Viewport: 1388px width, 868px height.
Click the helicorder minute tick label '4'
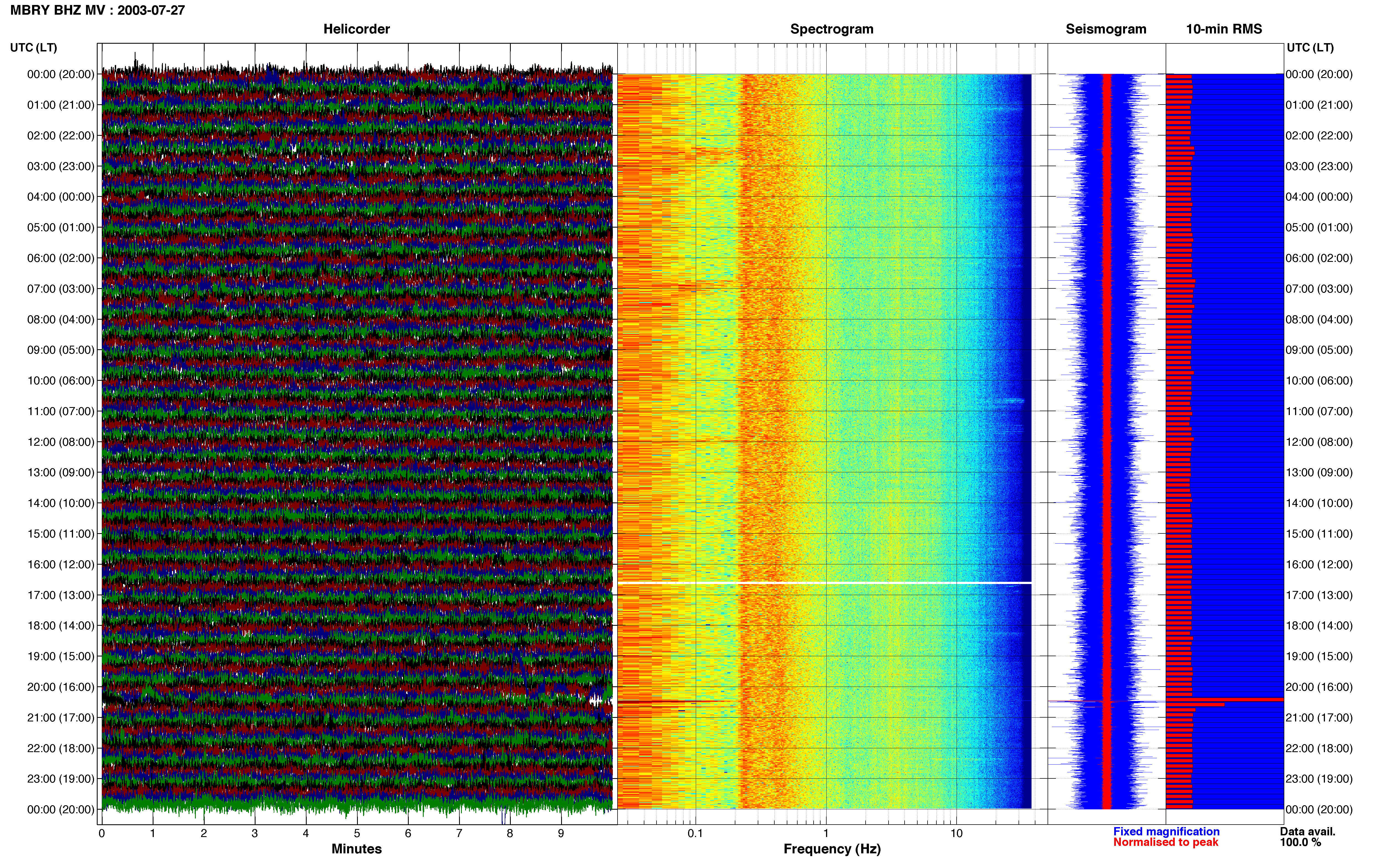coord(306,833)
